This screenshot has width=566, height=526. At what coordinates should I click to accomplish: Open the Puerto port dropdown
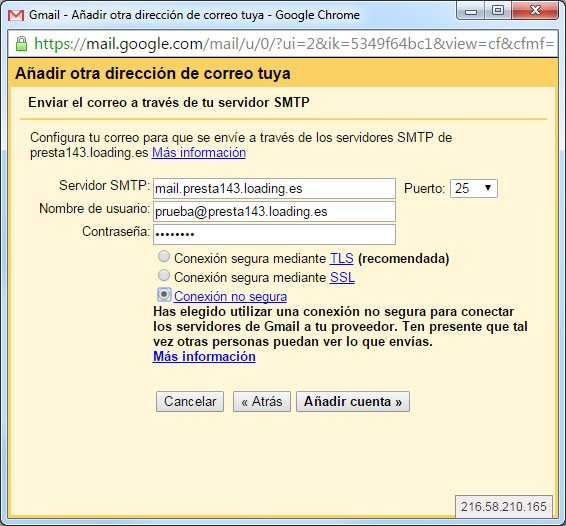point(474,188)
